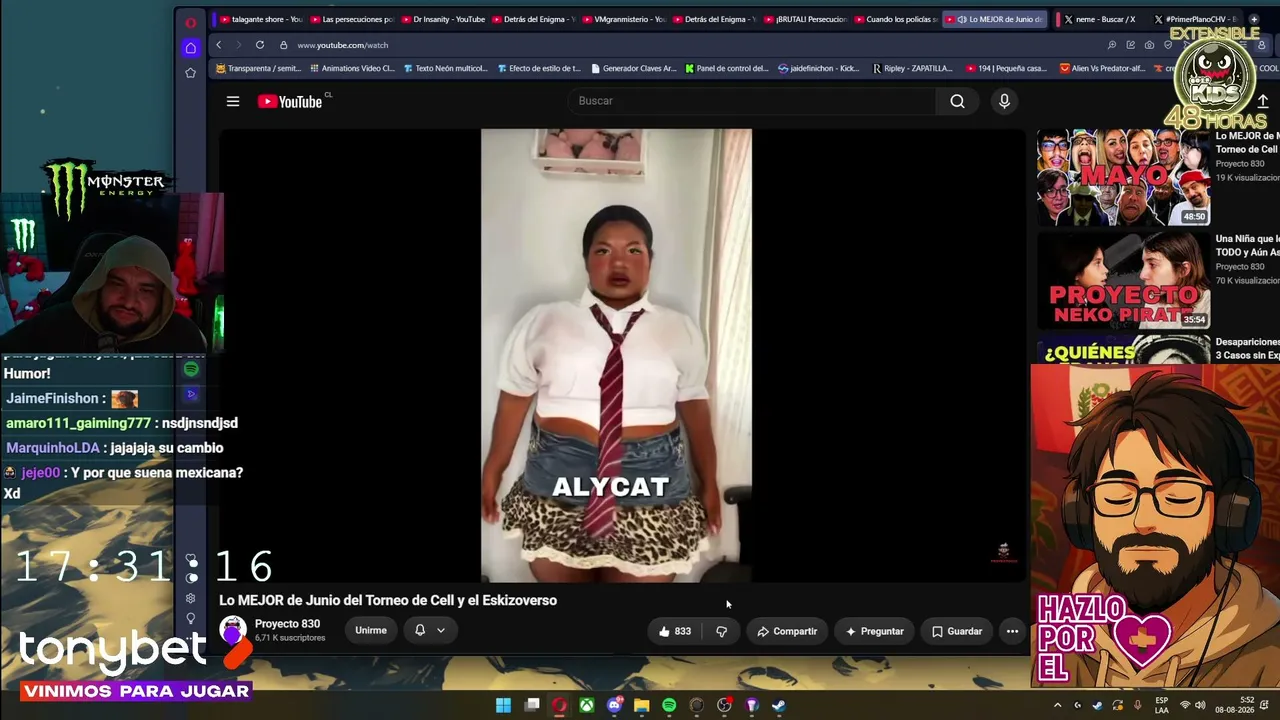Open Discord from the taskbar
Viewport: 1280px width, 720px height.
[615, 705]
